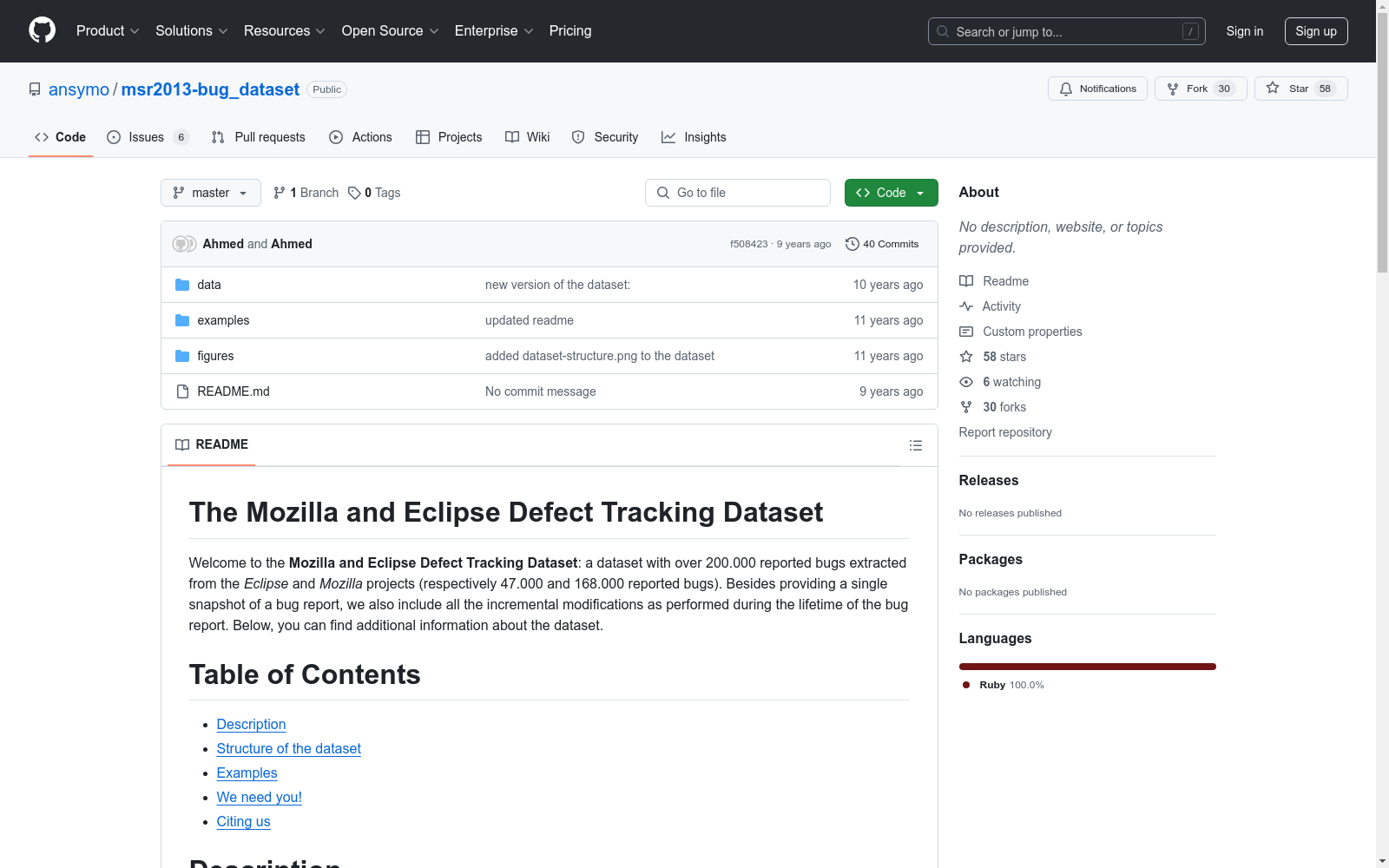
Task: Click the star icon in Star button
Action: point(1273,88)
